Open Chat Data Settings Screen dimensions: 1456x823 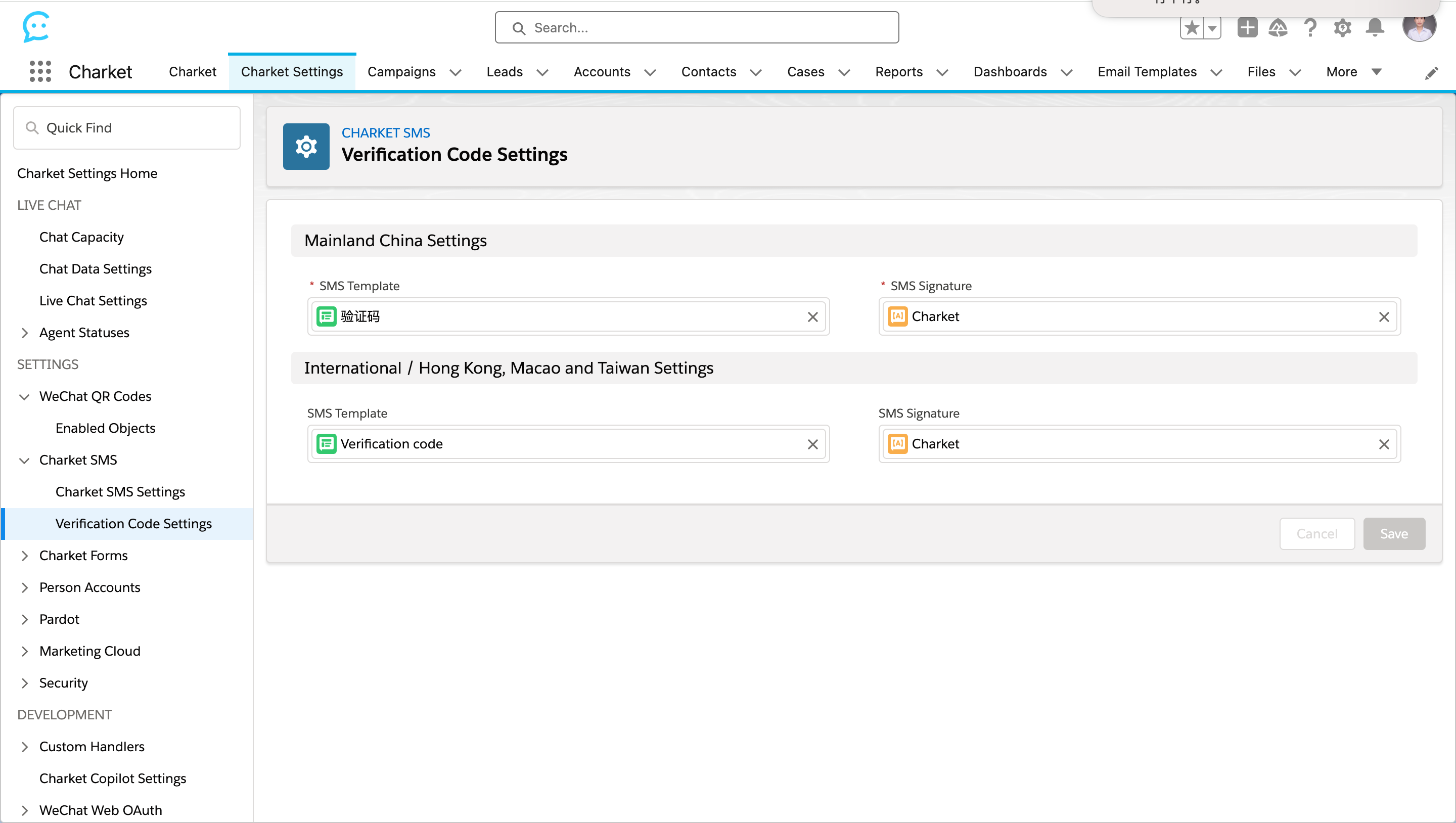pos(96,269)
